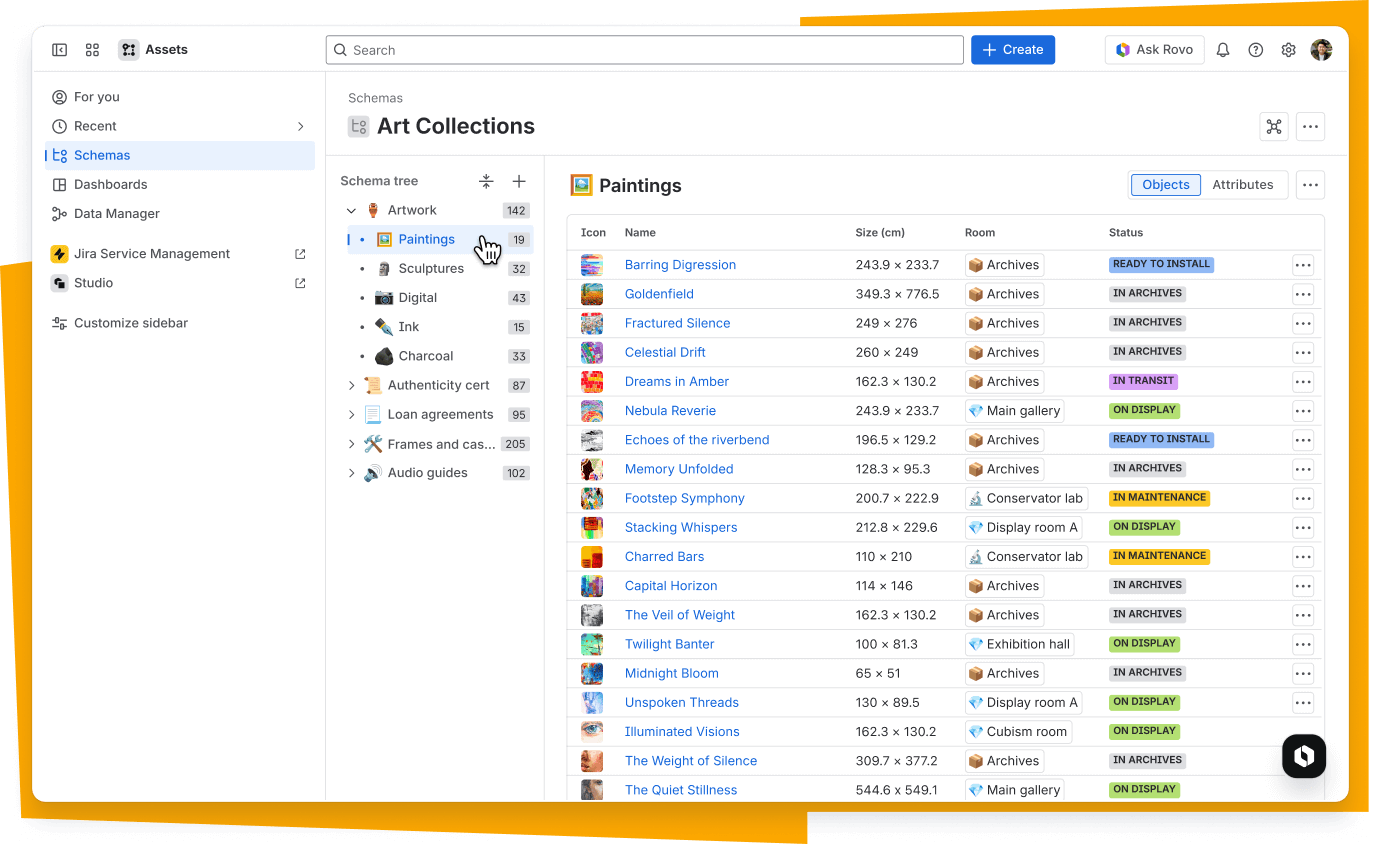The height and width of the screenshot is (844, 1373).
Task: Expand the Loan agreements tree node
Action: pyautogui.click(x=351, y=415)
